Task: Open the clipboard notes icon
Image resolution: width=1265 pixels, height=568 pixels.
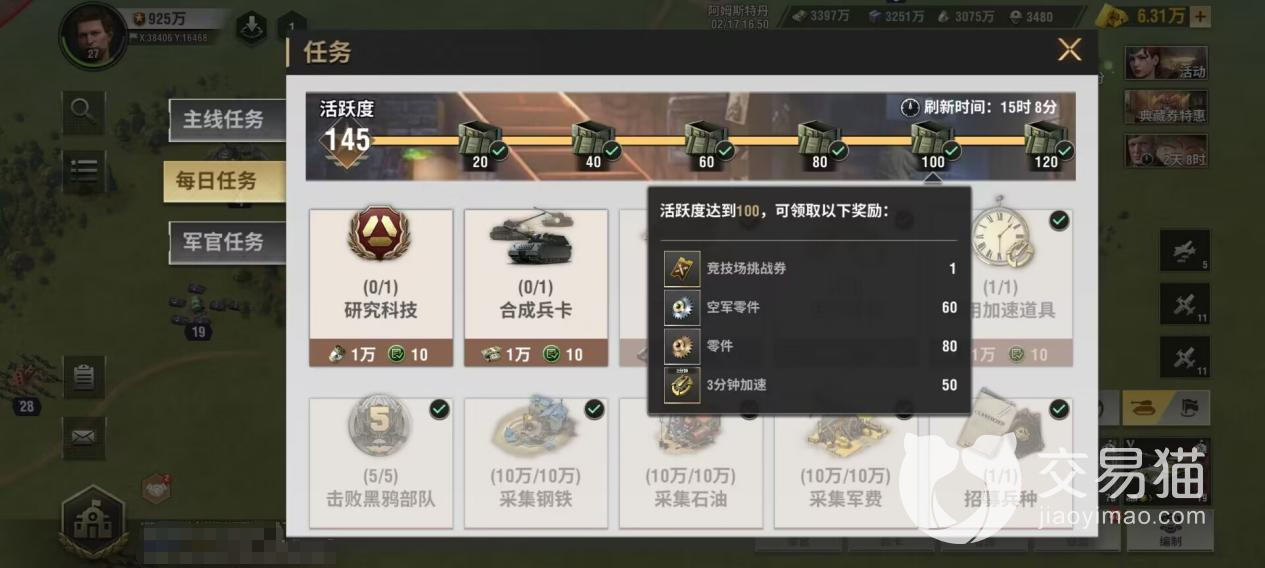Action: click(82, 377)
